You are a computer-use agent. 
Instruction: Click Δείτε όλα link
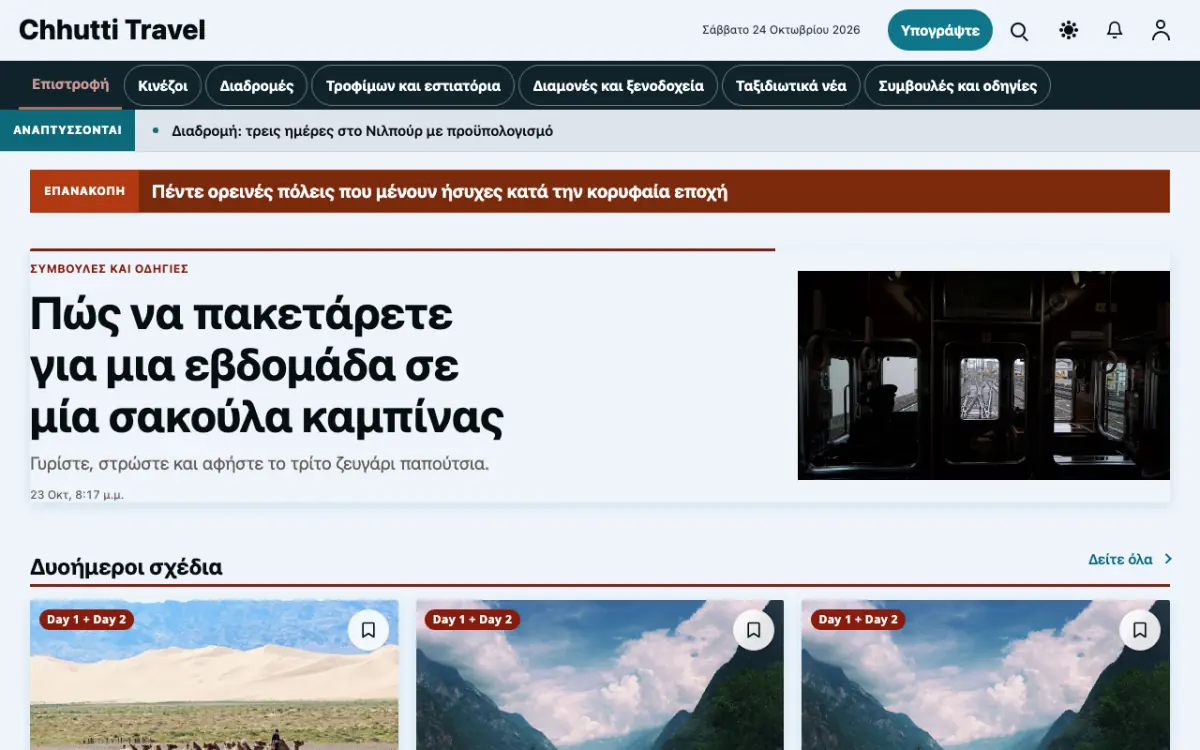(1120, 559)
